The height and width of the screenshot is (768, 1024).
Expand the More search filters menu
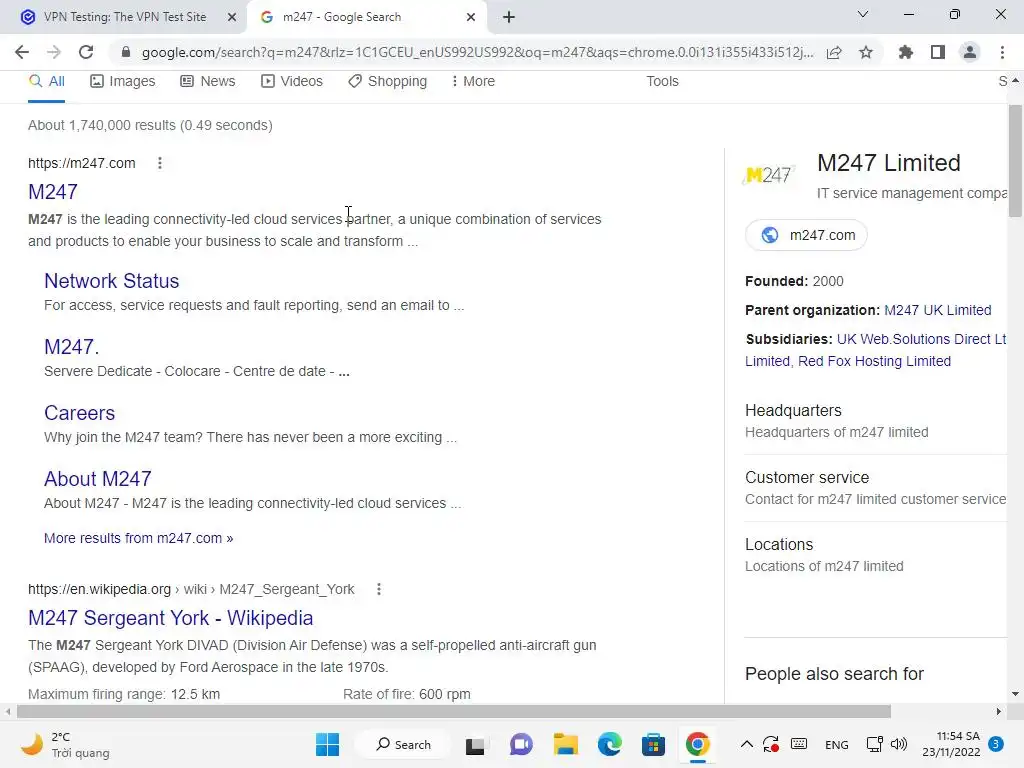[x=473, y=82]
